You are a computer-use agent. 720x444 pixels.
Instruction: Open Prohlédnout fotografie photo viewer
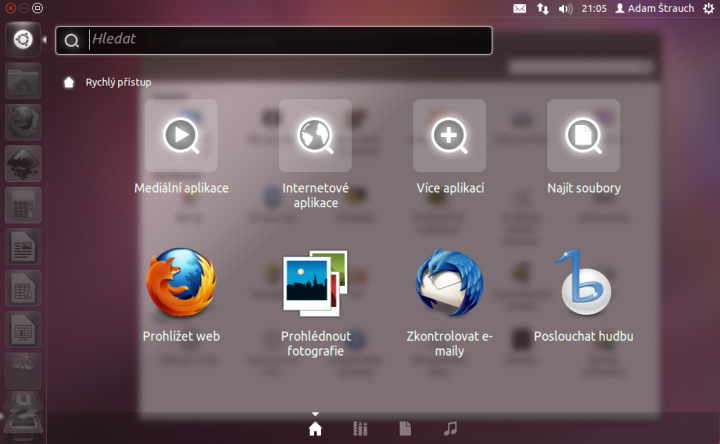pyautogui.click(x=315, y=303)
